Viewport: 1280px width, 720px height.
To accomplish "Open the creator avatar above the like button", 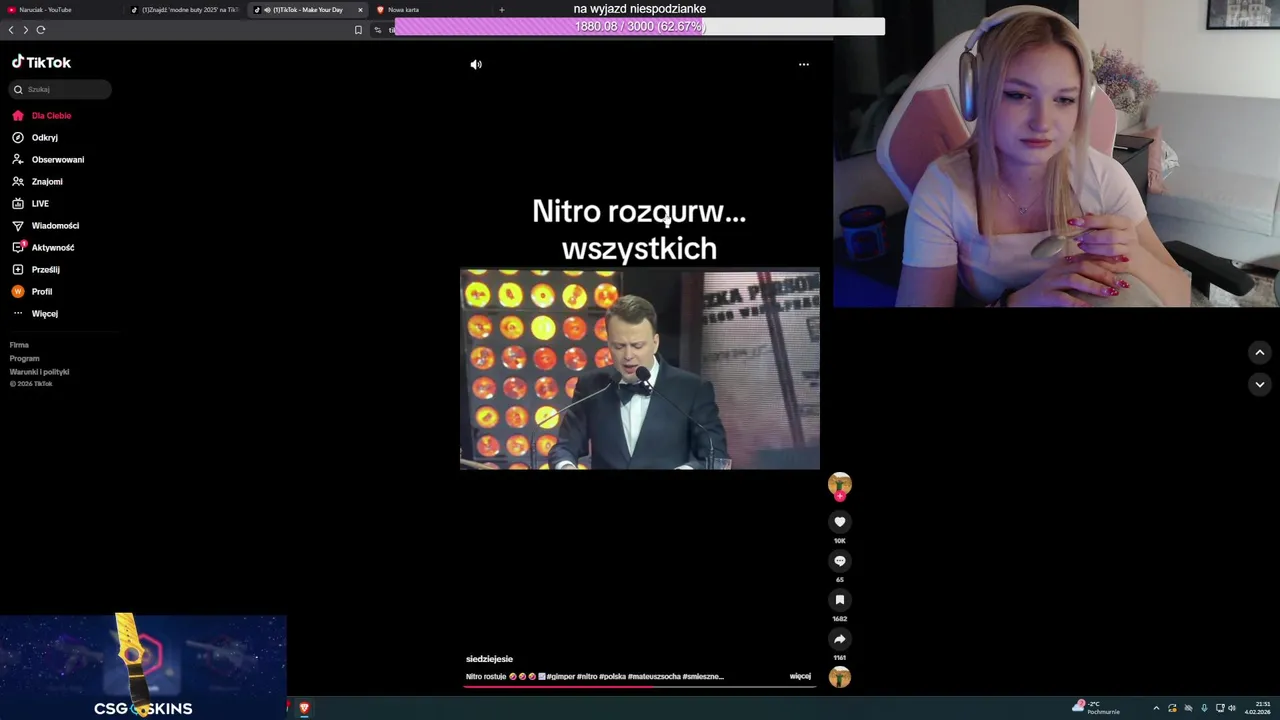I will pyautogui.click(x=840, y=485).
